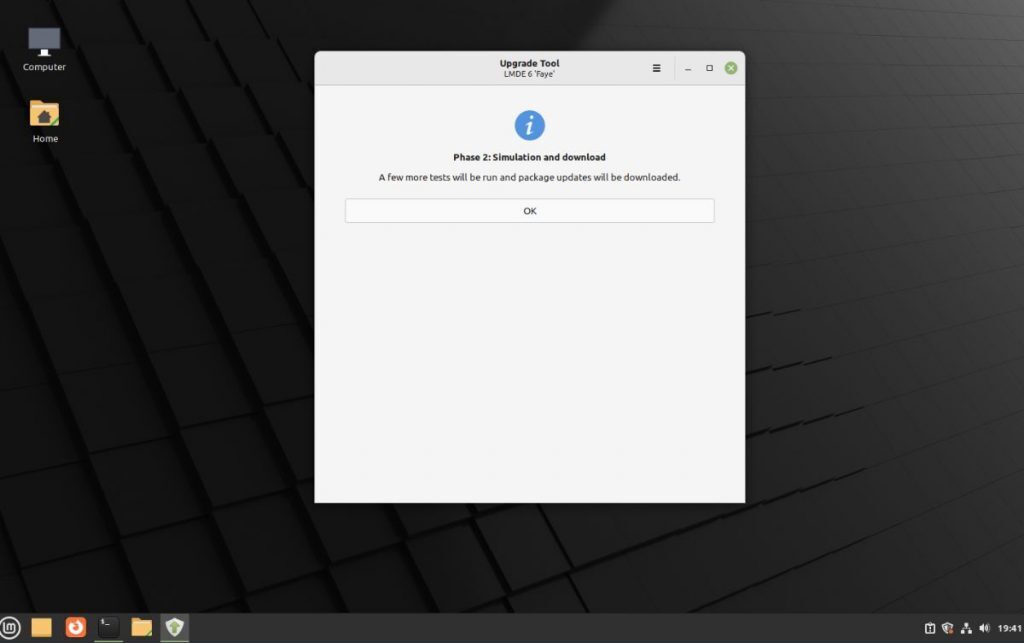Click the clipboard notification icon in the tray
The width and height of the screenshot is (1024, 643).
pyautogui.click(x=930, y=628)
